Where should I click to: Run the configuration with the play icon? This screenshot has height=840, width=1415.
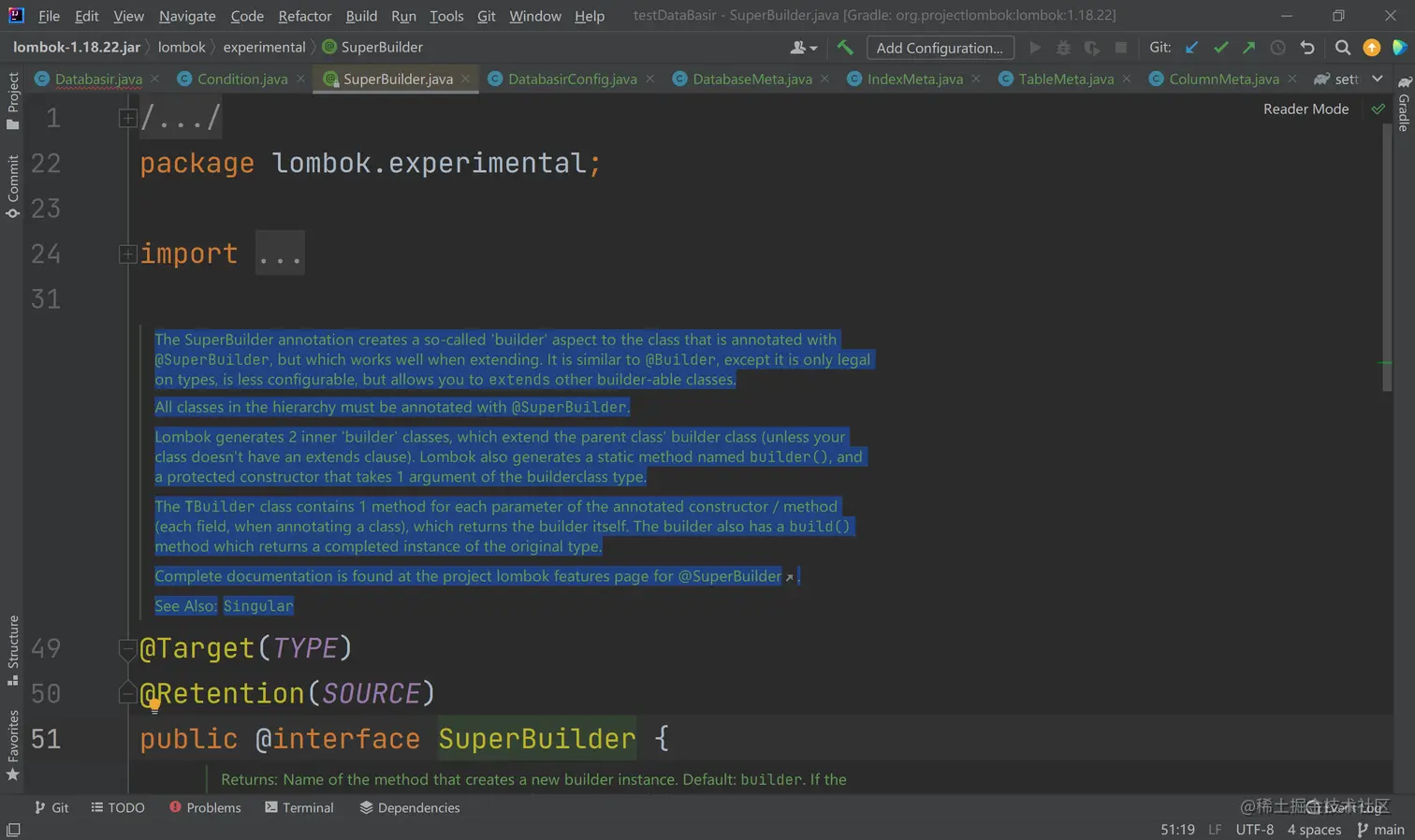coord(1035,48)
